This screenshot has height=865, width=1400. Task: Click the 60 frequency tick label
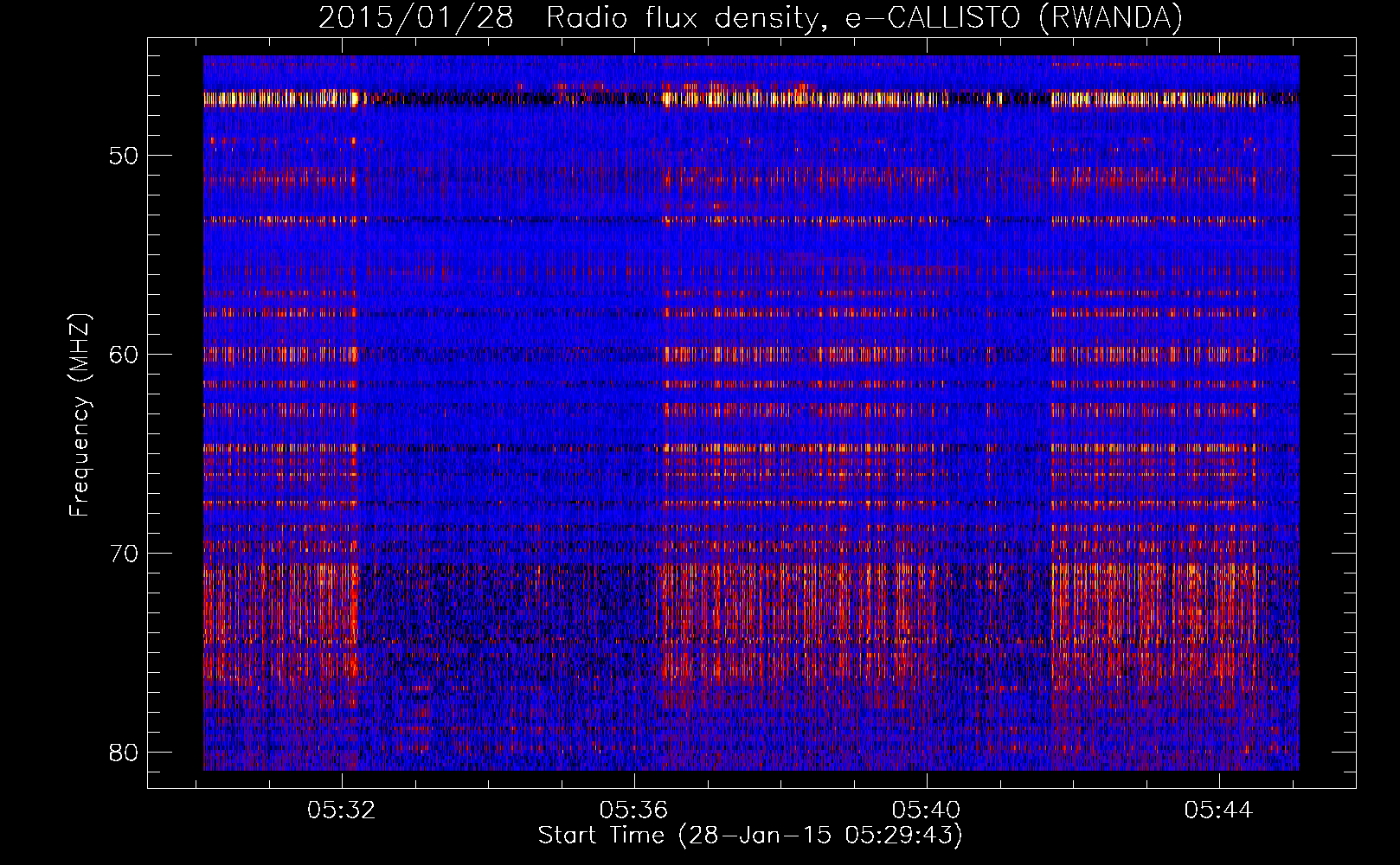click(124, 355)
